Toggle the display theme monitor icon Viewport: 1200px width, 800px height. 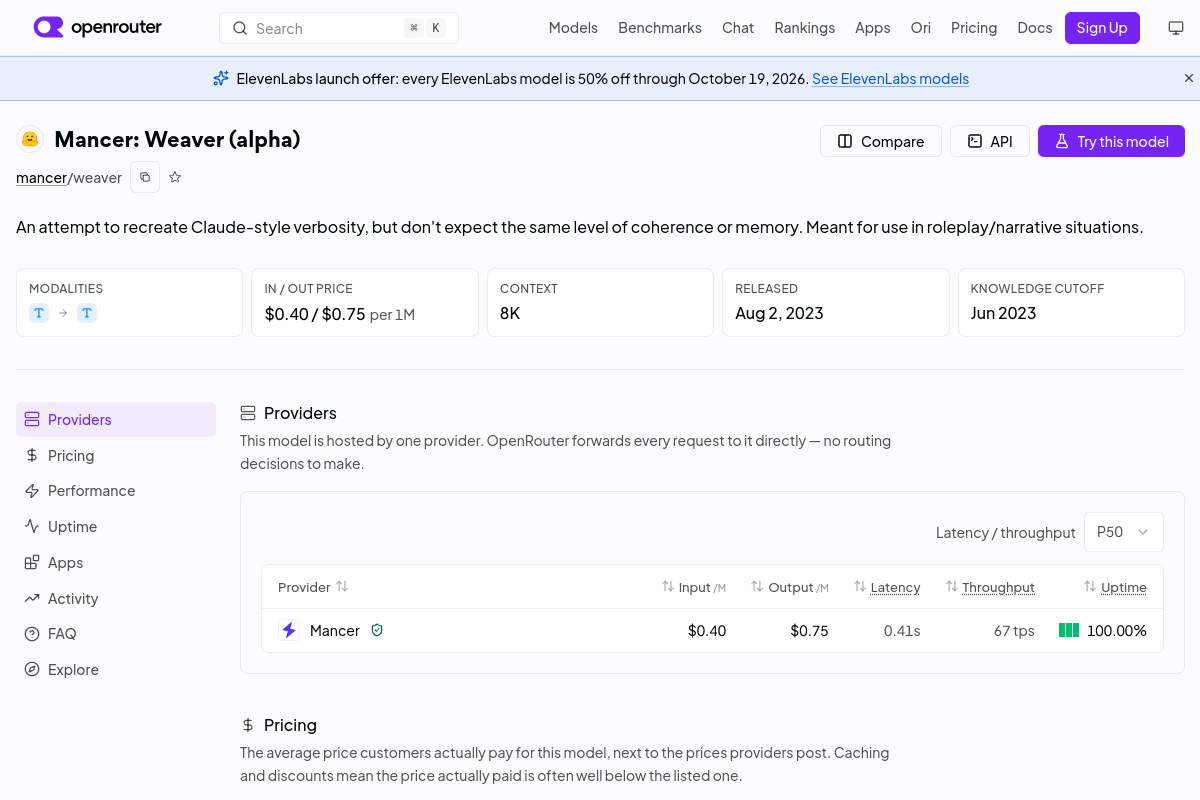click(1176, 28)
